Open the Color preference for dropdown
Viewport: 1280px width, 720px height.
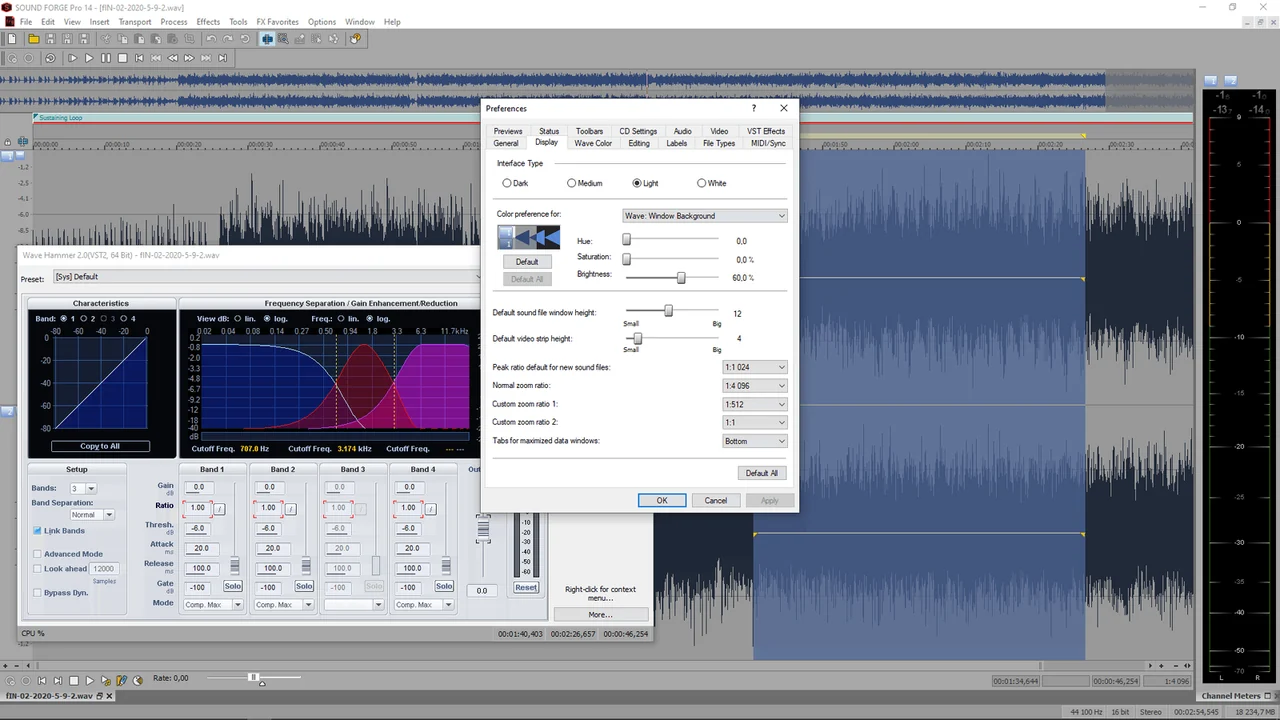click(704, 216)
